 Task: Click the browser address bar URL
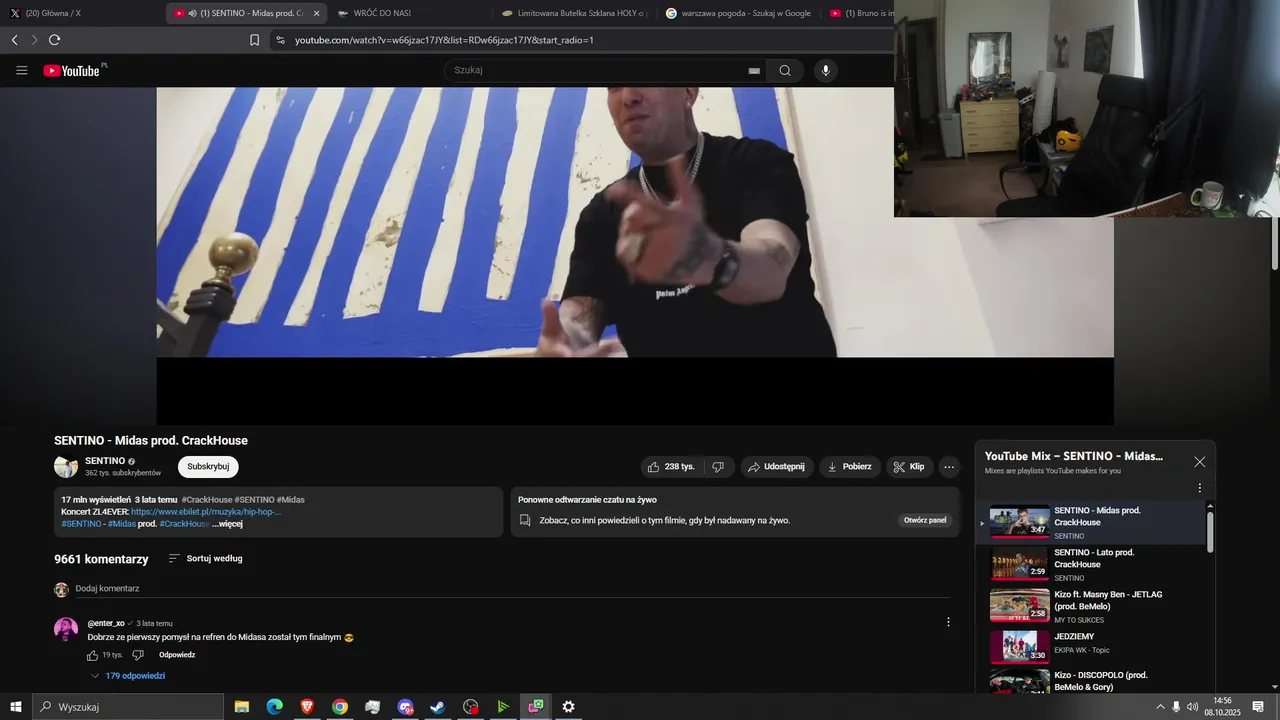pyautogui.click(x=444, y=40)
